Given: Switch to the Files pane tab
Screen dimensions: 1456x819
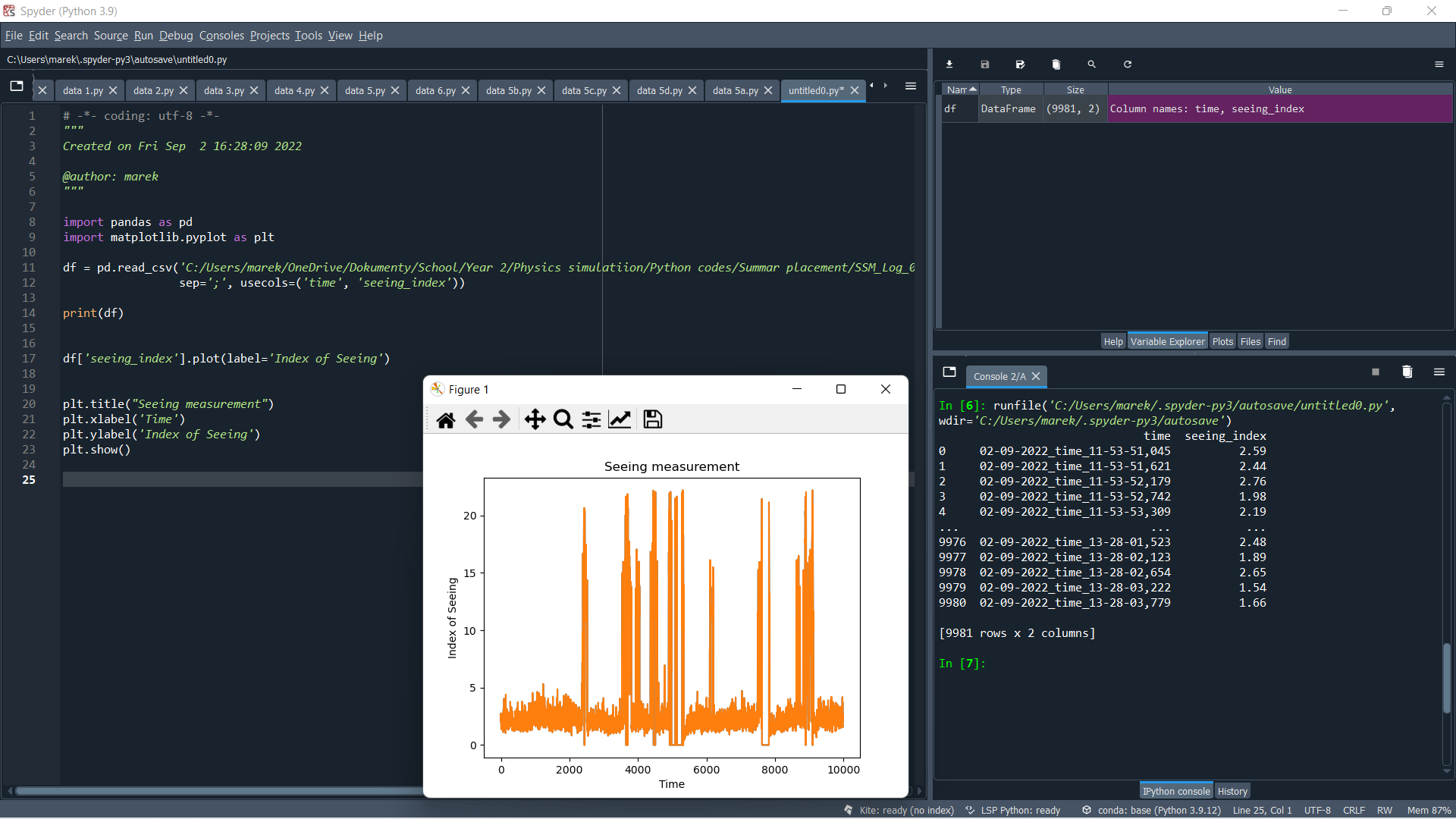Looking at the screenshot, I should (1250, 342).
